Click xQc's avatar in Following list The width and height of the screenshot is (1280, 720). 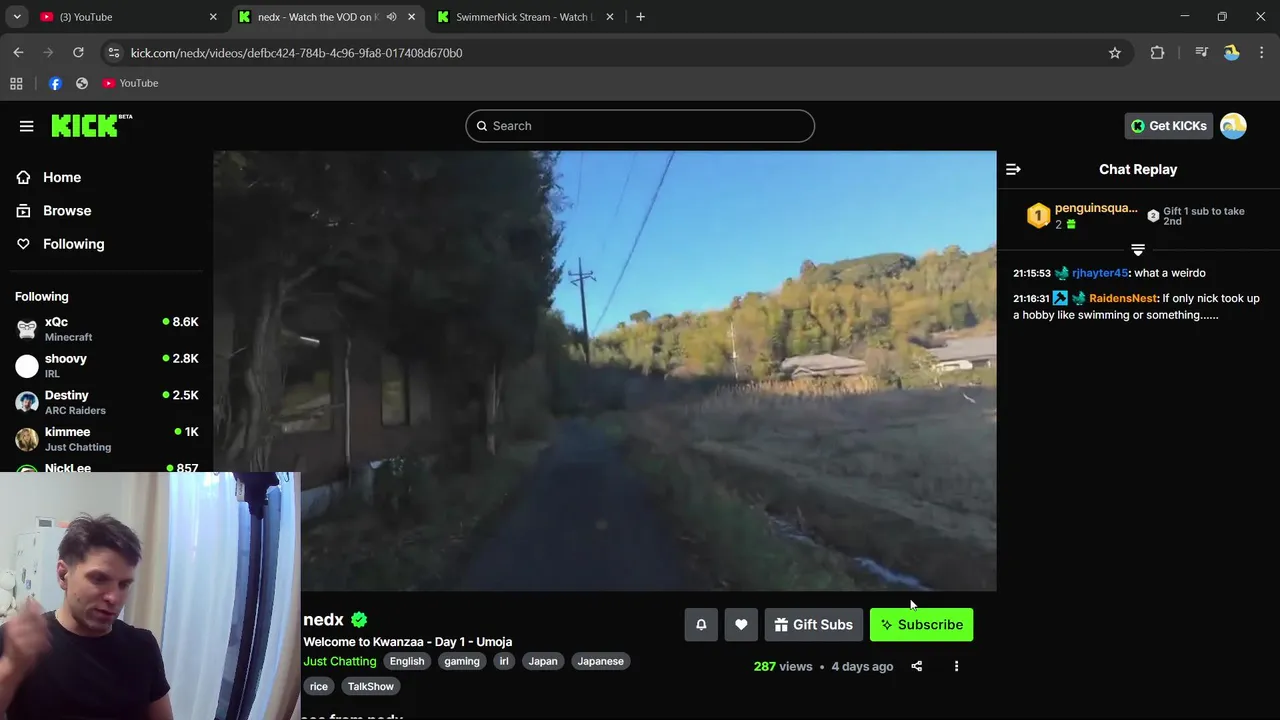click(27, 329)
